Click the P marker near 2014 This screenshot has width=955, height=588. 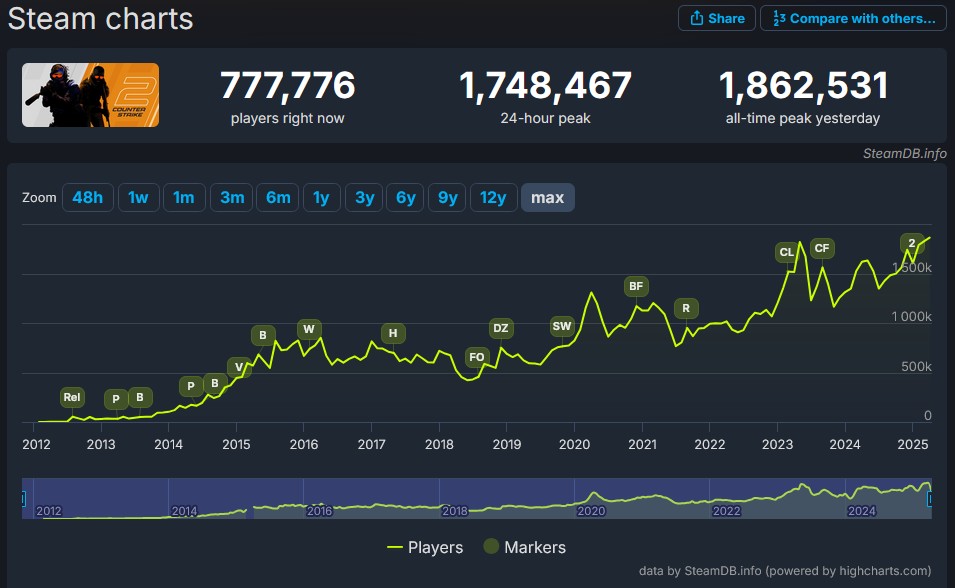pos(191,386)
